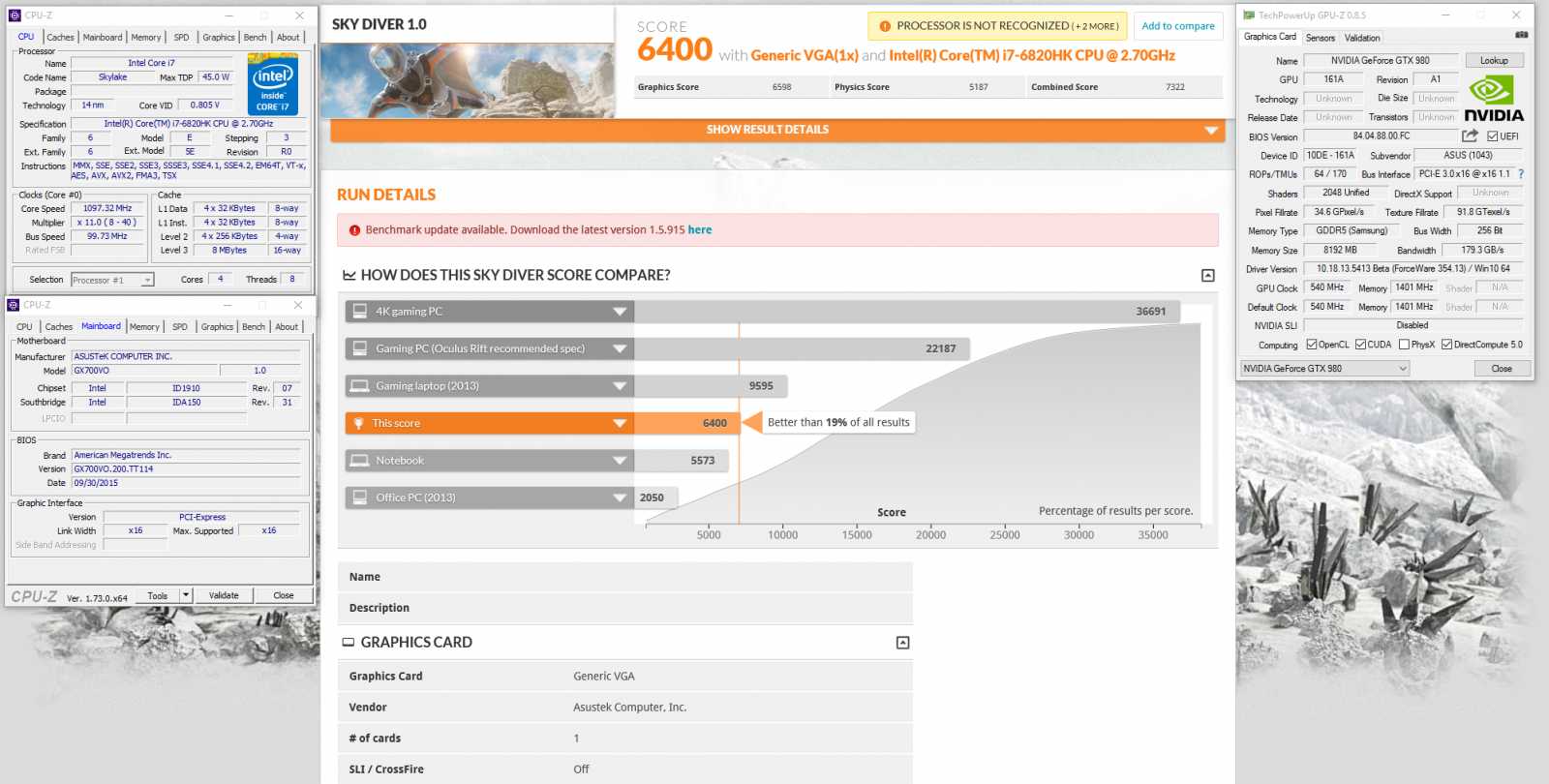Switch to Graphics tab in lower CPU-Z window

[217, 327]
